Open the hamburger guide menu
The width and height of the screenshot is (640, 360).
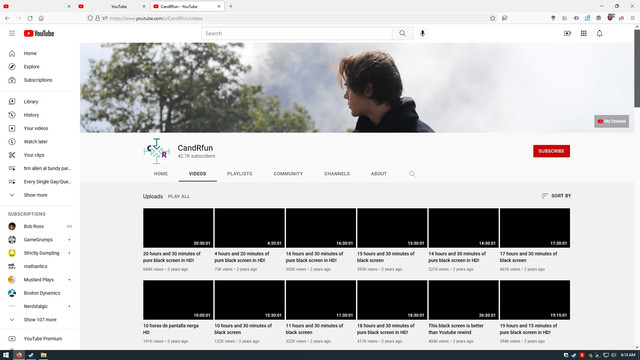click(12, 33)
